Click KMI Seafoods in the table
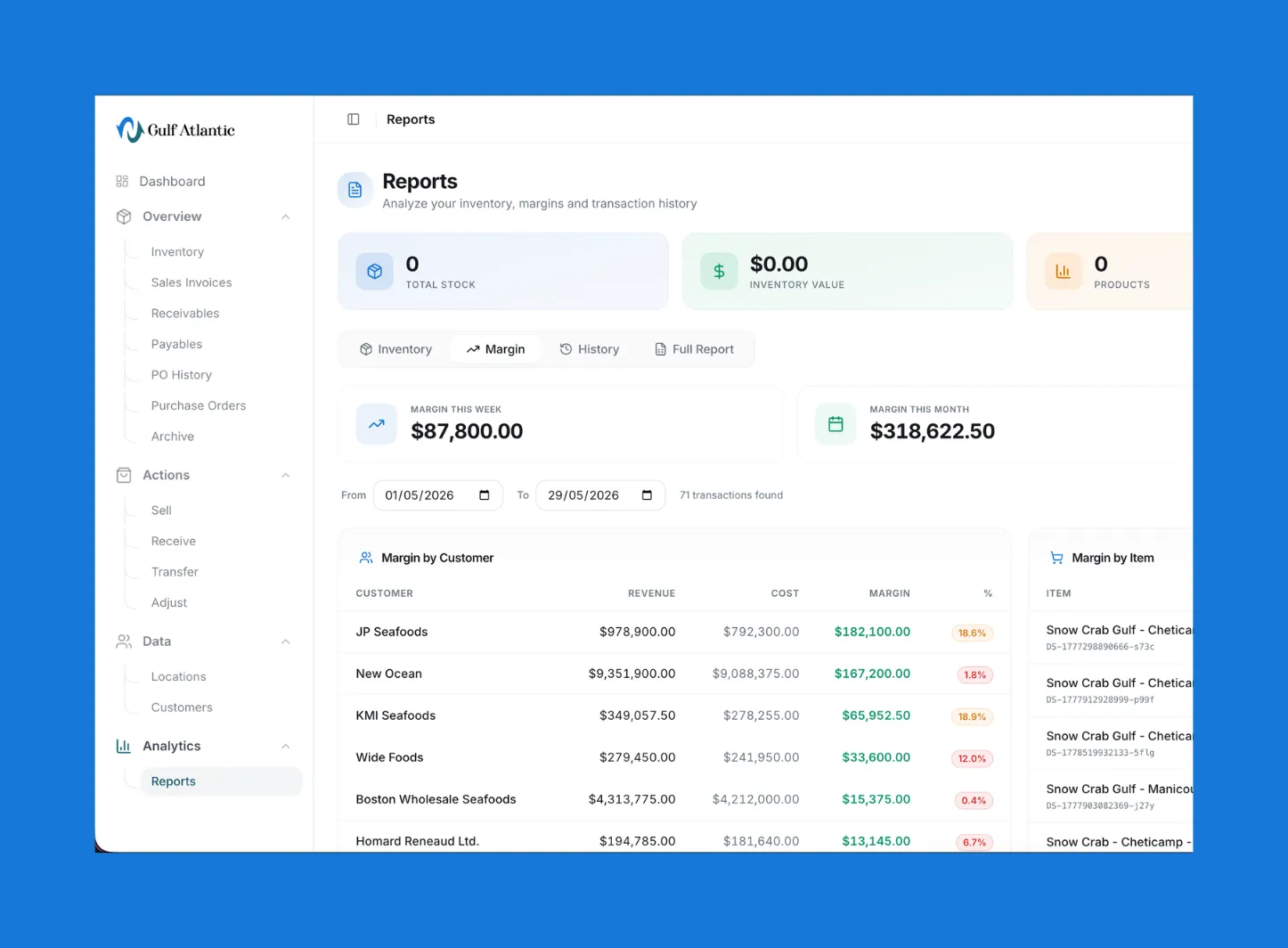Screen dimensions: 1288x948 point(395,715)
